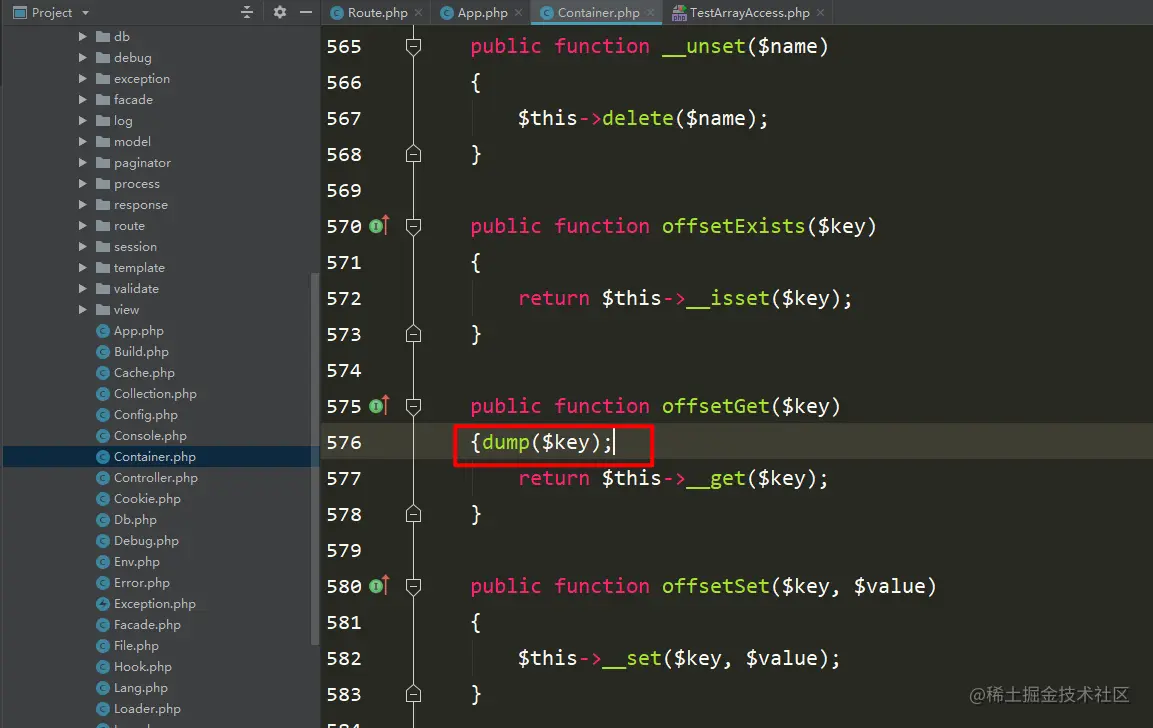The height and width of the screenshot is (728, 1153).
Task: Click the Loader.php class icon
Action: point(103,709)
